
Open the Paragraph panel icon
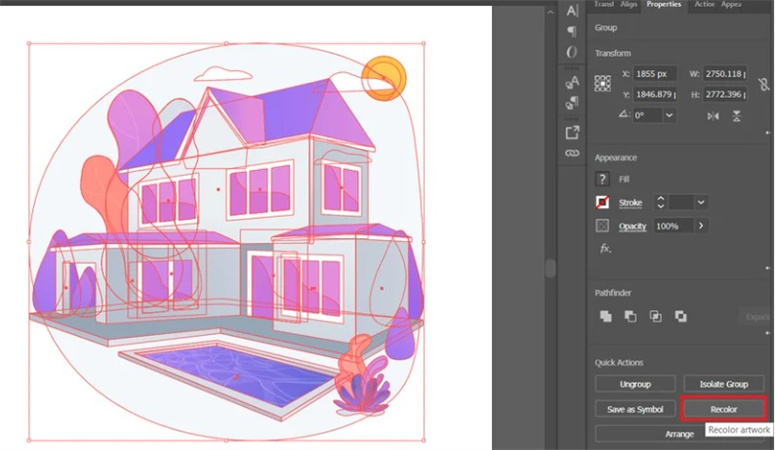(572, 32)
